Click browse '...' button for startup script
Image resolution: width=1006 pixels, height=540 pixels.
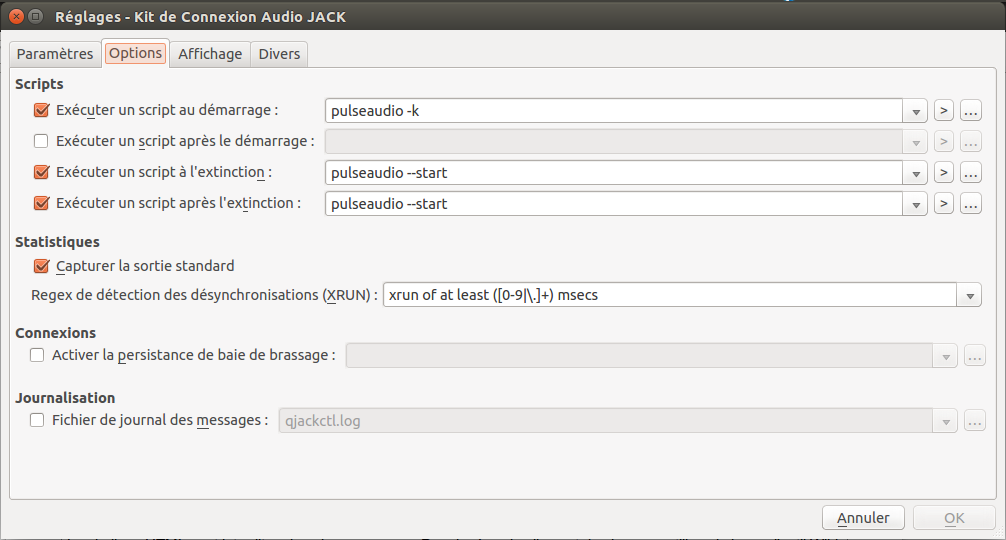pos(970,111)
